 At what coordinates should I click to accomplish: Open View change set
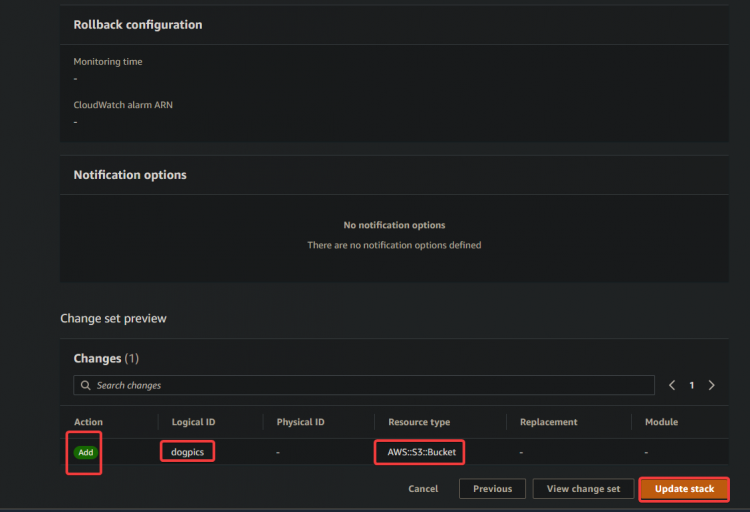tap(583, 489)
